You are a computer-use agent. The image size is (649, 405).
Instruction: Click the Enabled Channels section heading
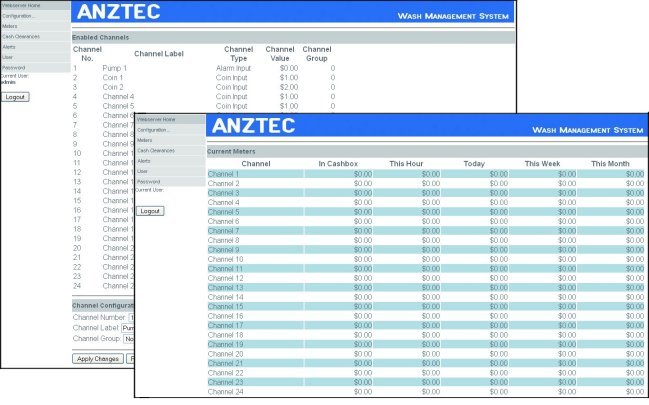(101, 37)
